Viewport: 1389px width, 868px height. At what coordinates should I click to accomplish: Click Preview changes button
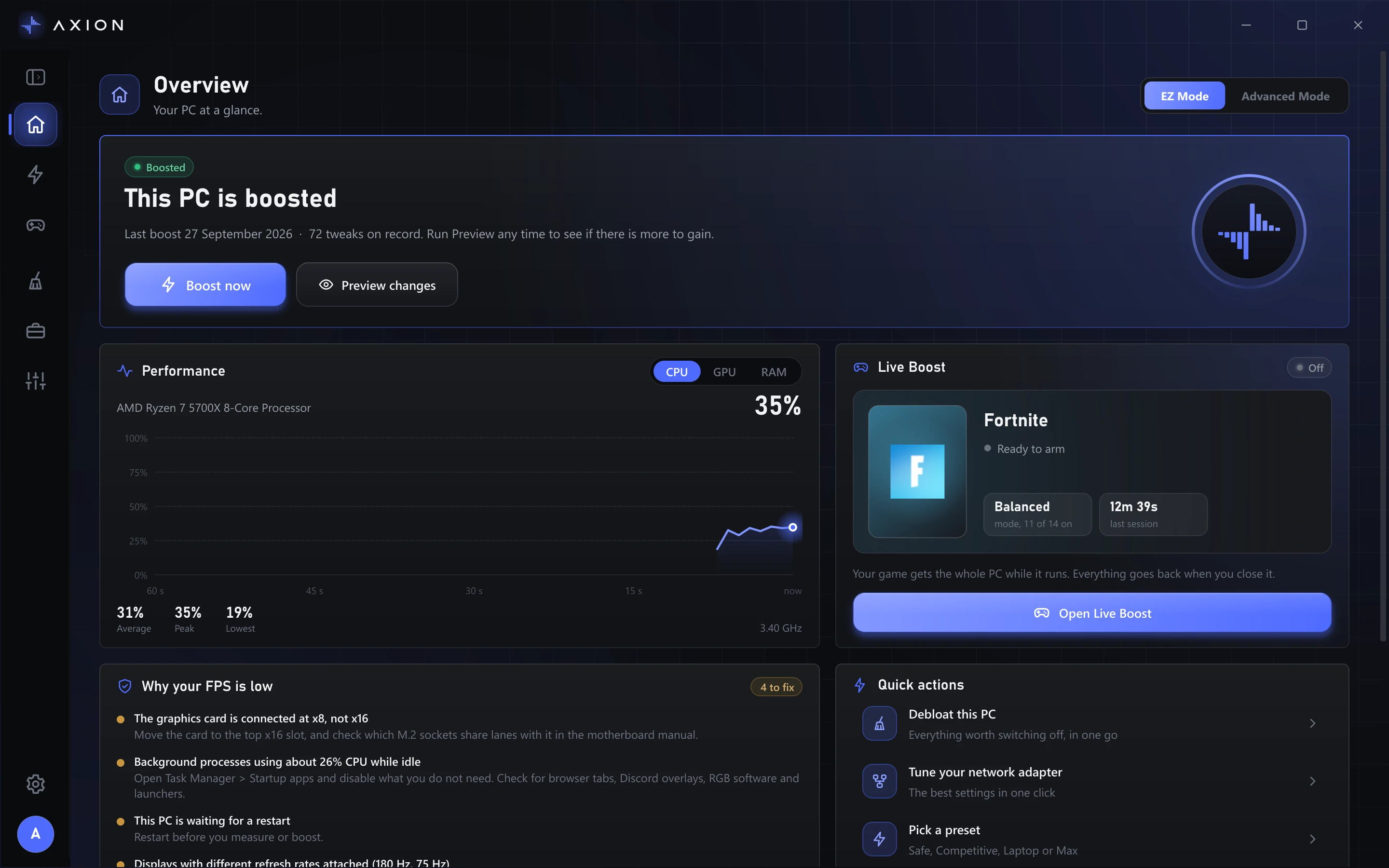(x=377, y=285)
